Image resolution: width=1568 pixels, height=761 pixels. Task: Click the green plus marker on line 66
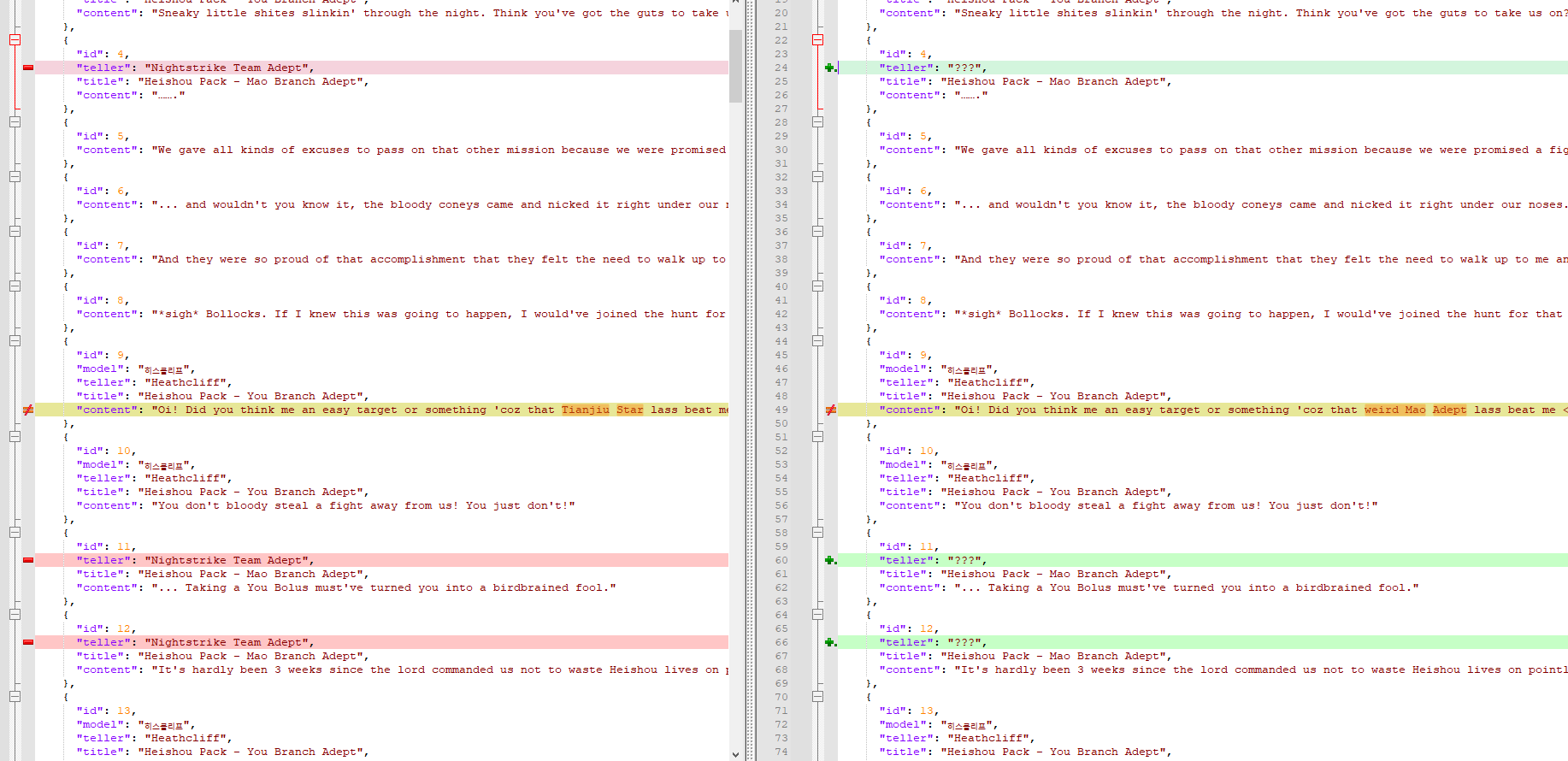click(830, 642)
